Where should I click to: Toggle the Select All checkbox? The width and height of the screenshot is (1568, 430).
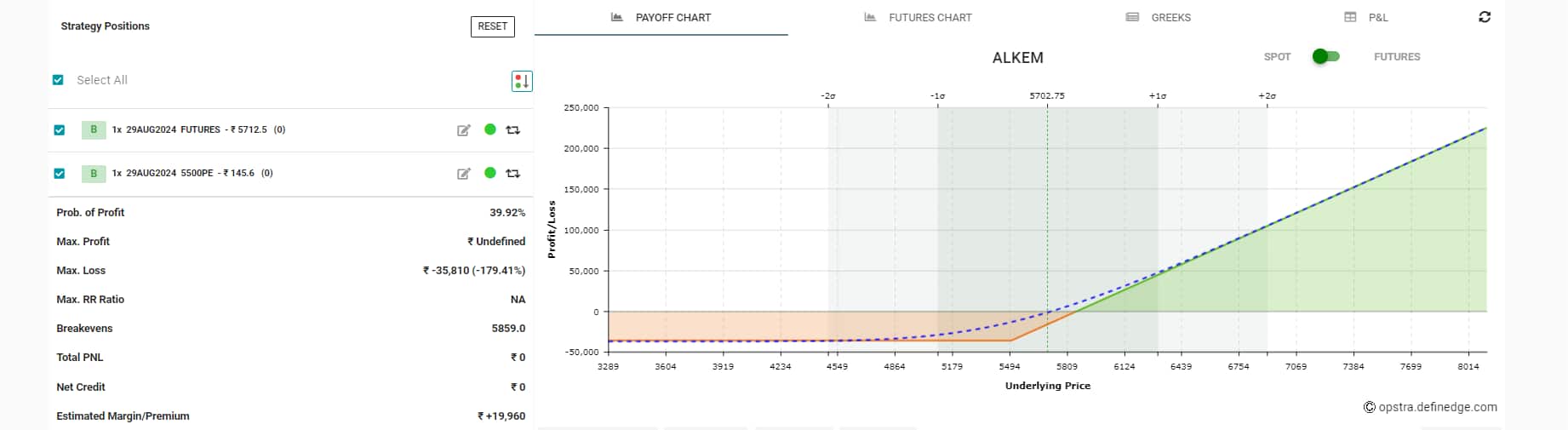coord(58,80)
